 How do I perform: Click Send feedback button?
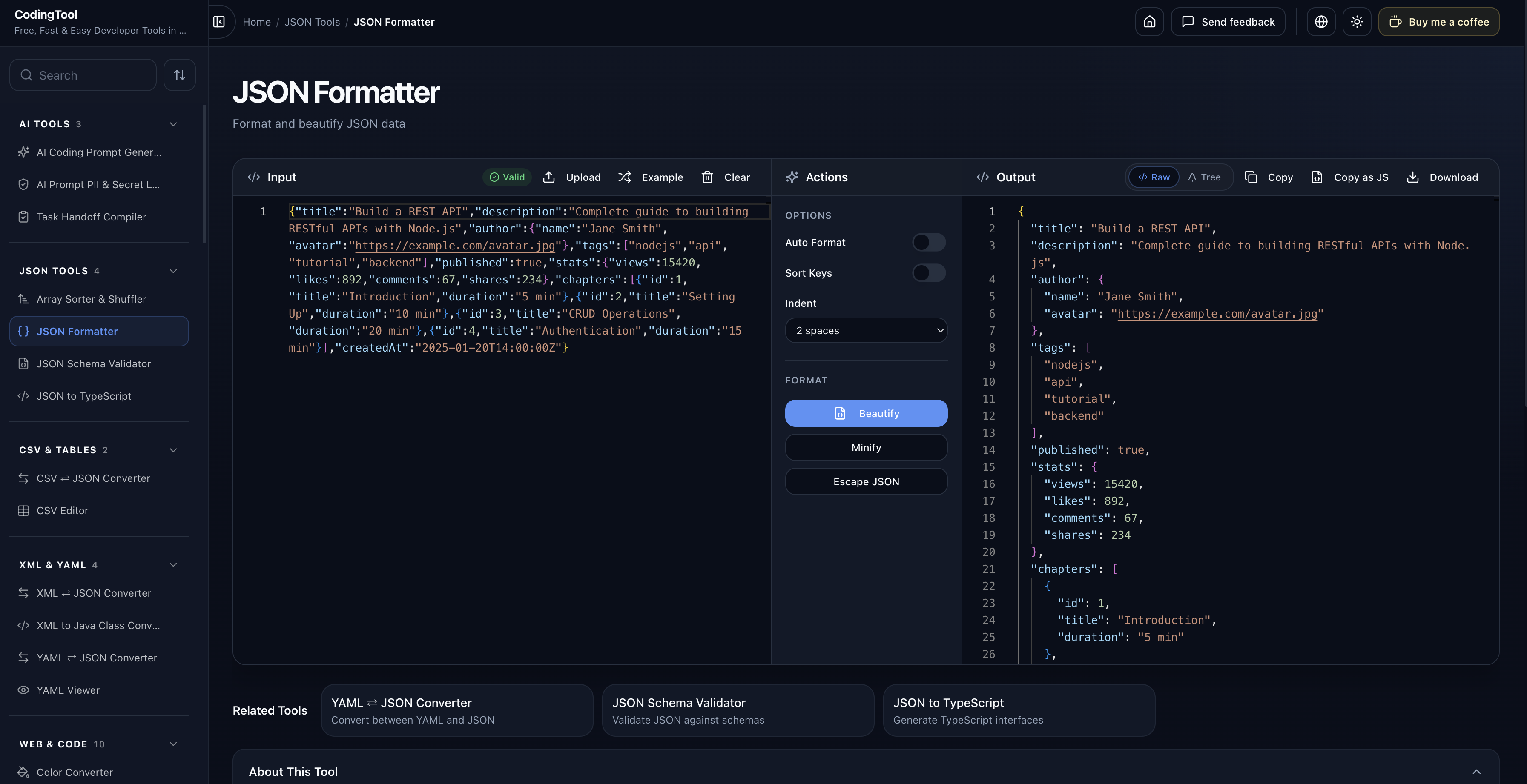pyautogui.click(x=1228, y=22)
